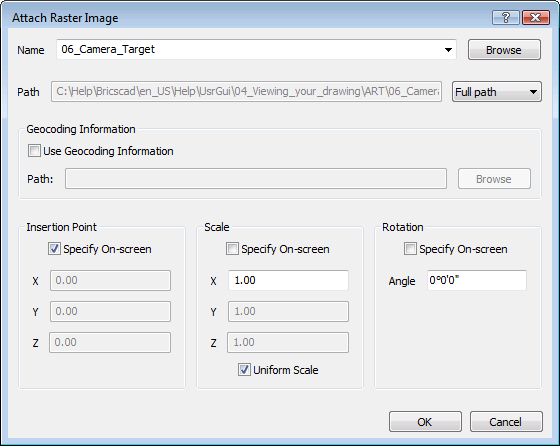This screenshot has width=560, height=446.
Task: Enable Use Geocoding Information checkbox
Action: [34, 151]
